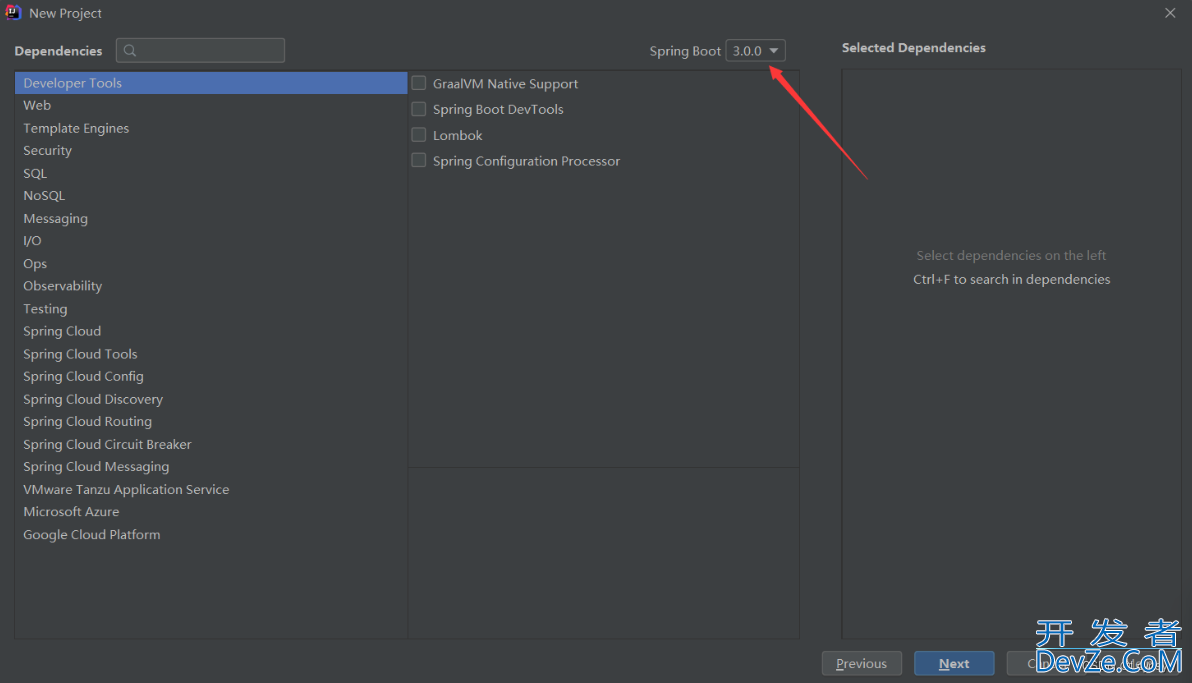Click the Spring Boot DevTools label

(498, 110)
